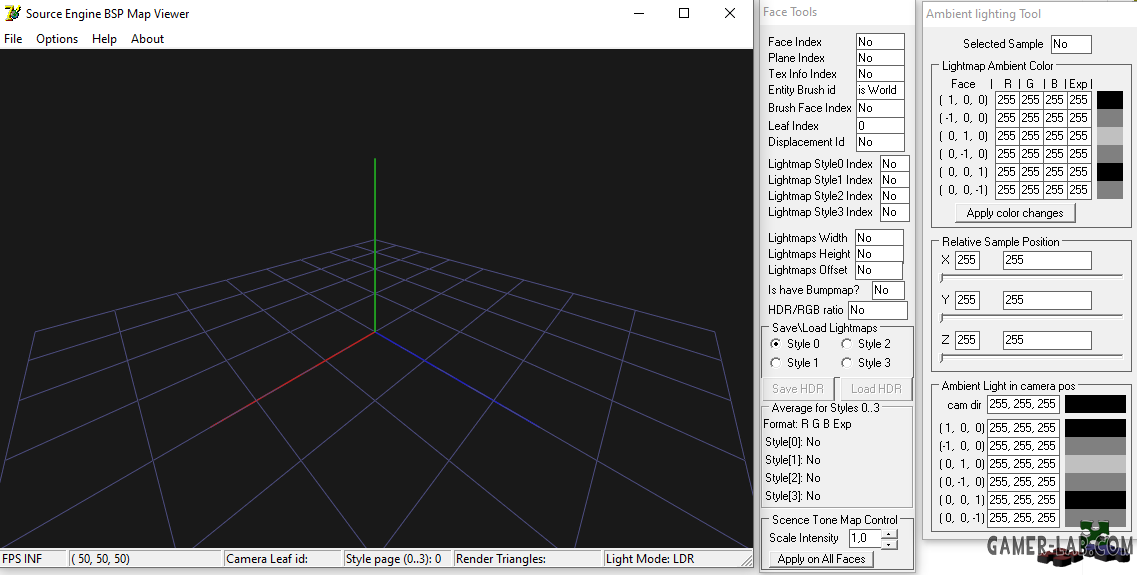Click the Displacement Id field
This screenshot has height=575, width=1137.
click(880, 142)
